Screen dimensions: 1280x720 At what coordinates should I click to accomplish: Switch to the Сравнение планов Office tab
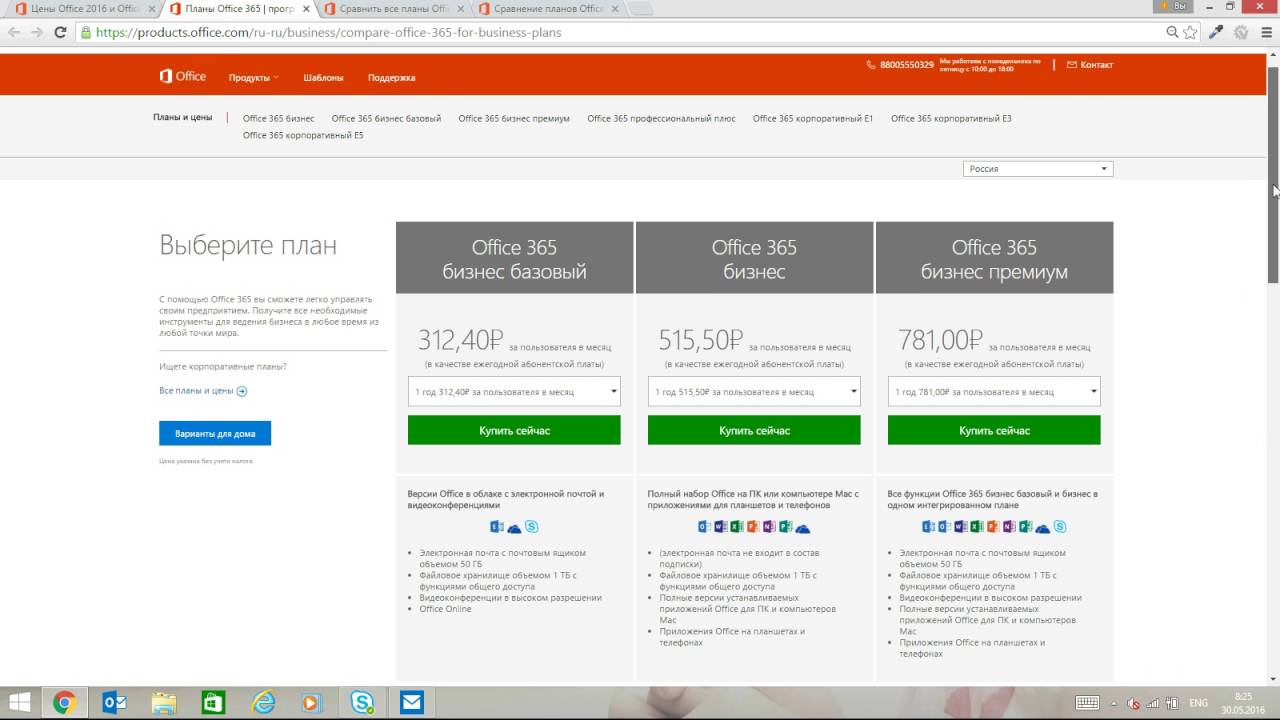549,9
